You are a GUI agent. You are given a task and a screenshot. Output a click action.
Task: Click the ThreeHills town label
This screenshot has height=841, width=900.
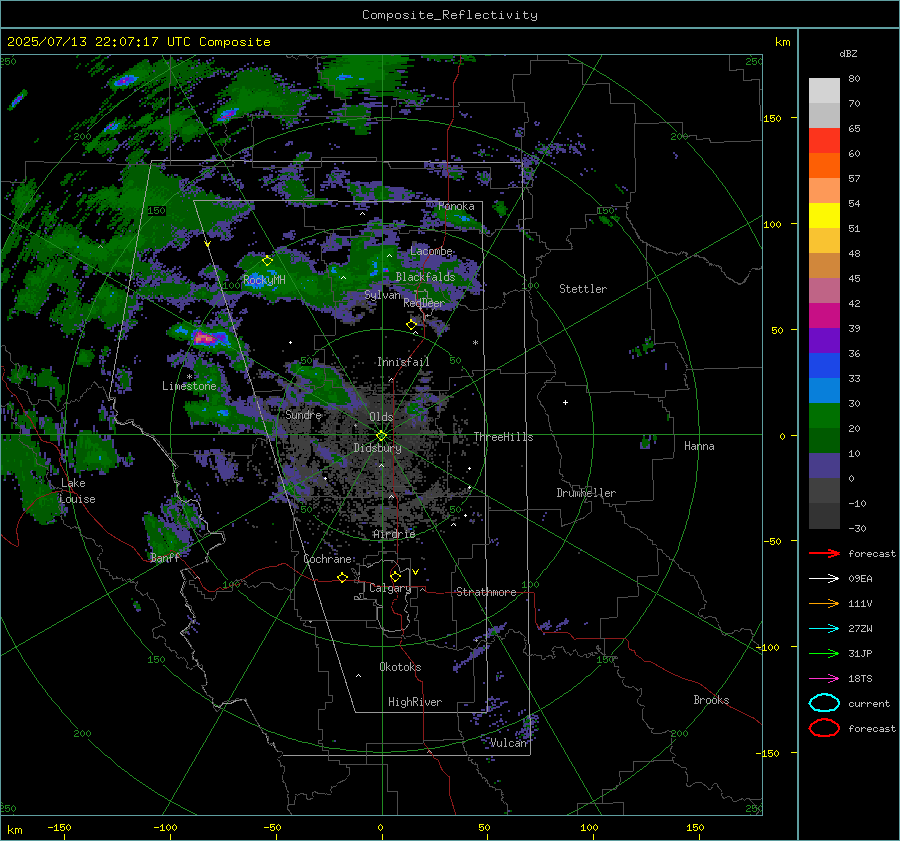click(503, 437)
